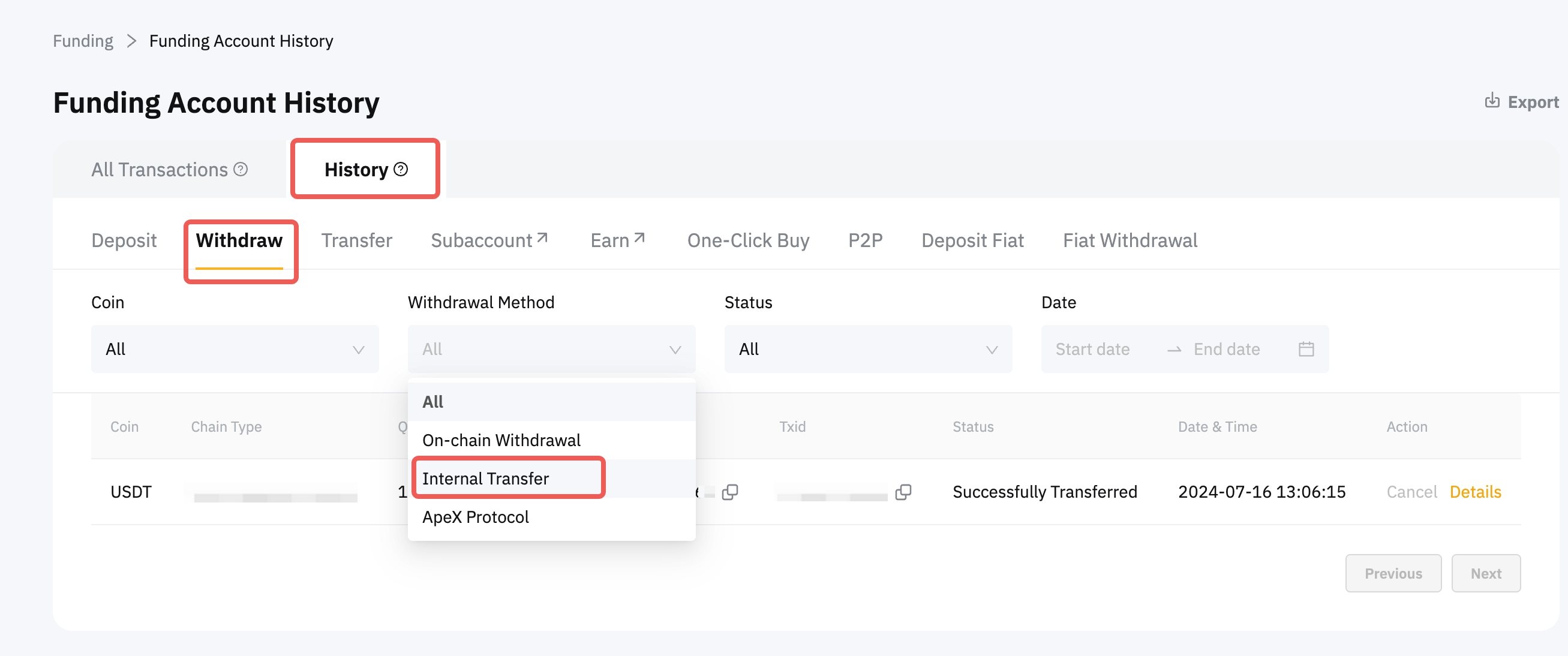Open Details for USDT withdrawal

1475,492
